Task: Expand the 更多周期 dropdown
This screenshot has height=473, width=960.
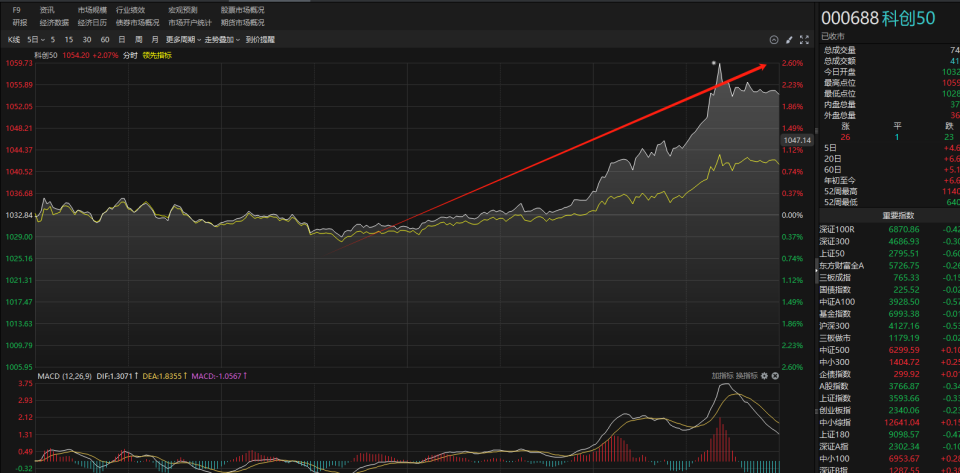Action: 184,40
